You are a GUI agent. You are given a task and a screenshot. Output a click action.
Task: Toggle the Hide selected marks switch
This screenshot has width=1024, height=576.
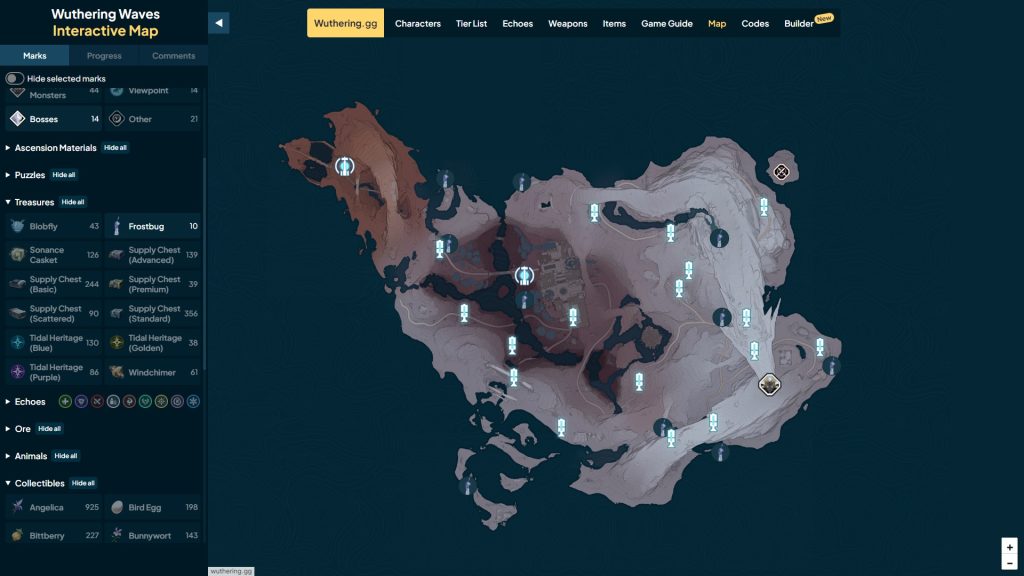15,78
